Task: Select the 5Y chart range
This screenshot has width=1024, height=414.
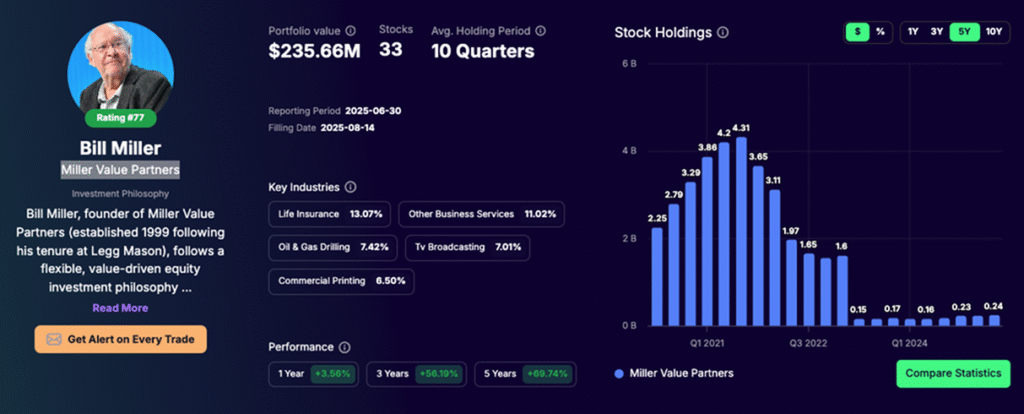Action: pyautogui.click(x=965, y=32)
